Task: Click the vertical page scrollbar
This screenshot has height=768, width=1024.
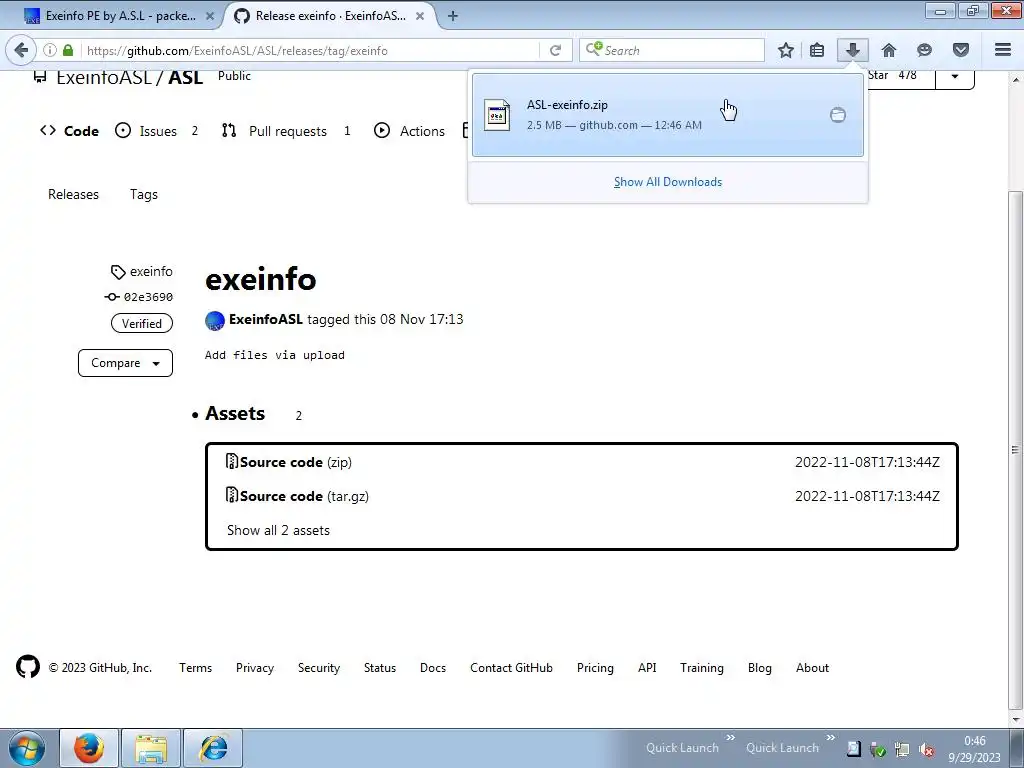Action: point(1015,449)
